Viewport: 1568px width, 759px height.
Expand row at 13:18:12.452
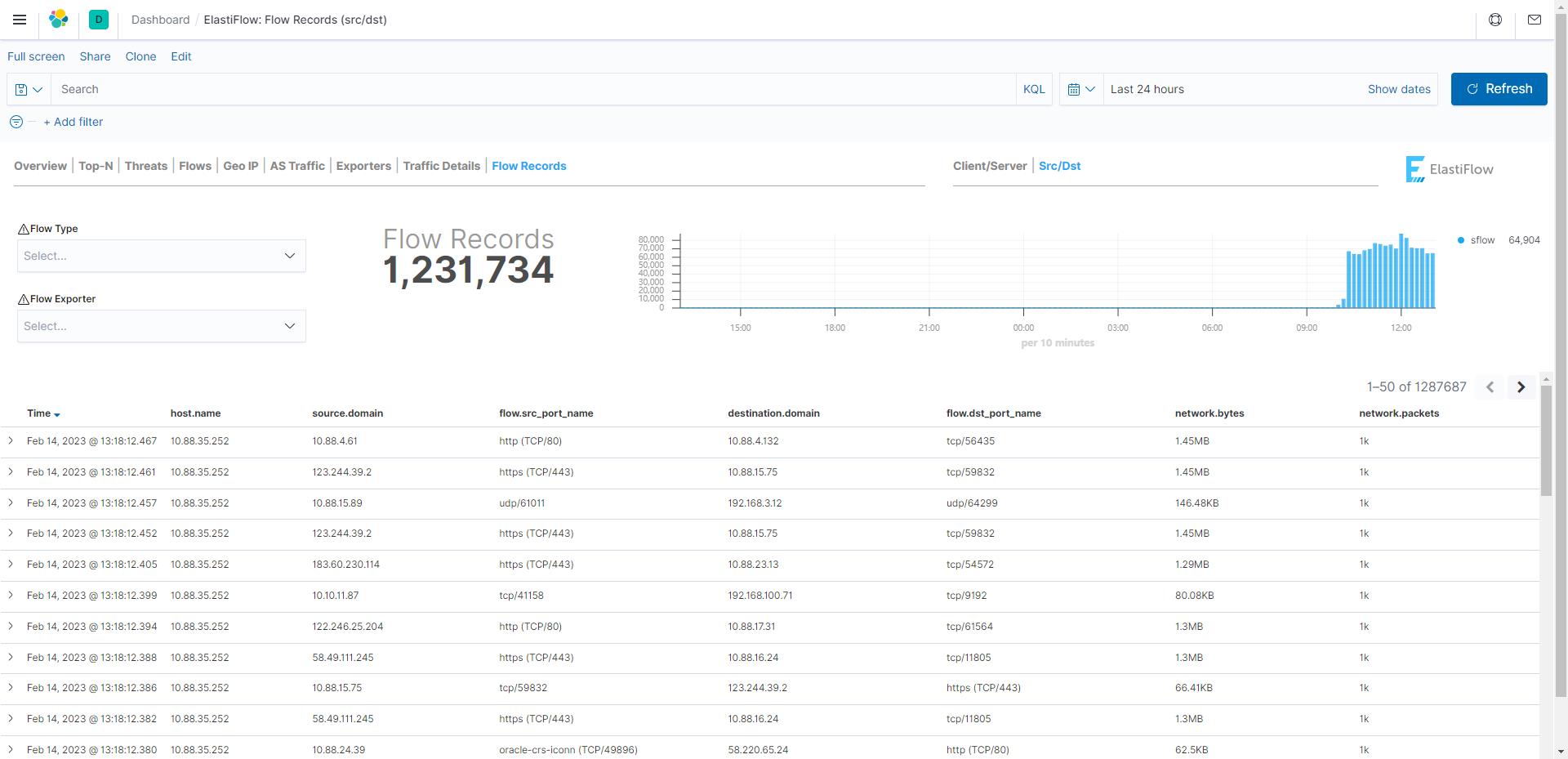(x=11, y=534)
